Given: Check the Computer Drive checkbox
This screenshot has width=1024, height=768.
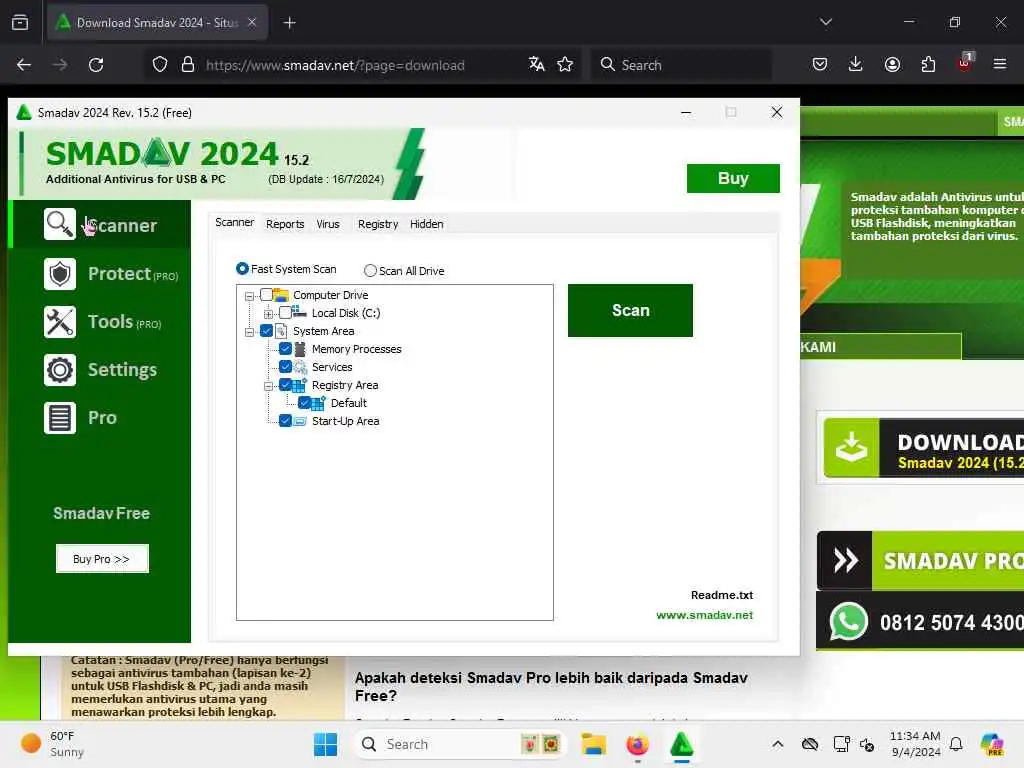Looking at the screenshot, I should pos(266,295).
